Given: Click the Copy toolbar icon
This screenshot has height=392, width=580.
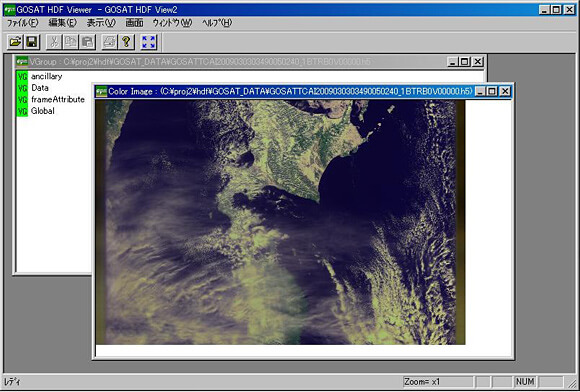Looking at the screenshot, I should [70, 42].
